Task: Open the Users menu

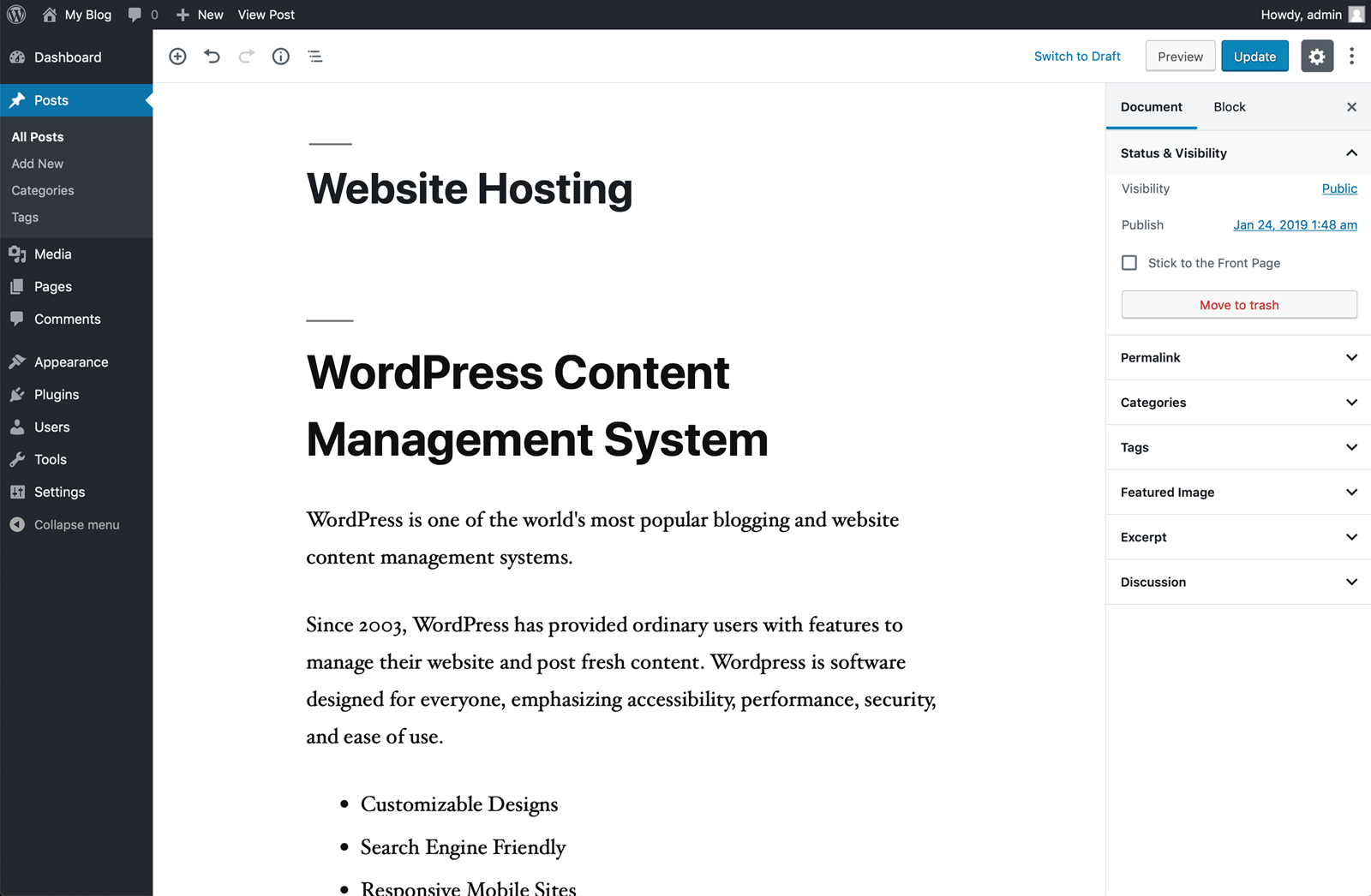Action: [76, 427]
